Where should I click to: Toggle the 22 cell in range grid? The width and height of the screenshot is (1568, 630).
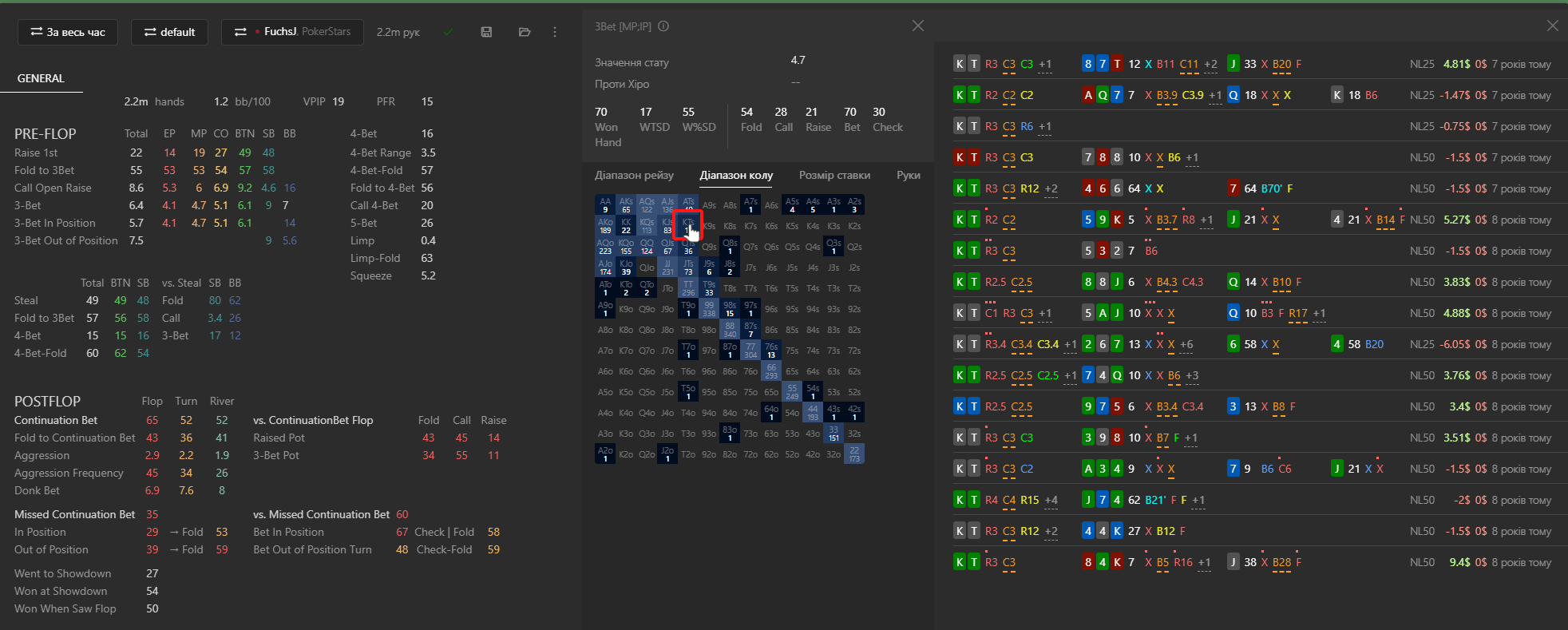[854, 454]
